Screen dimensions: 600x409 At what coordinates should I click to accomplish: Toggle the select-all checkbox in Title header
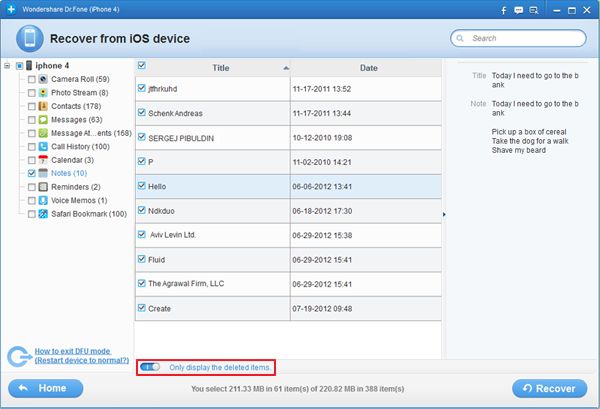coord(142,65)
